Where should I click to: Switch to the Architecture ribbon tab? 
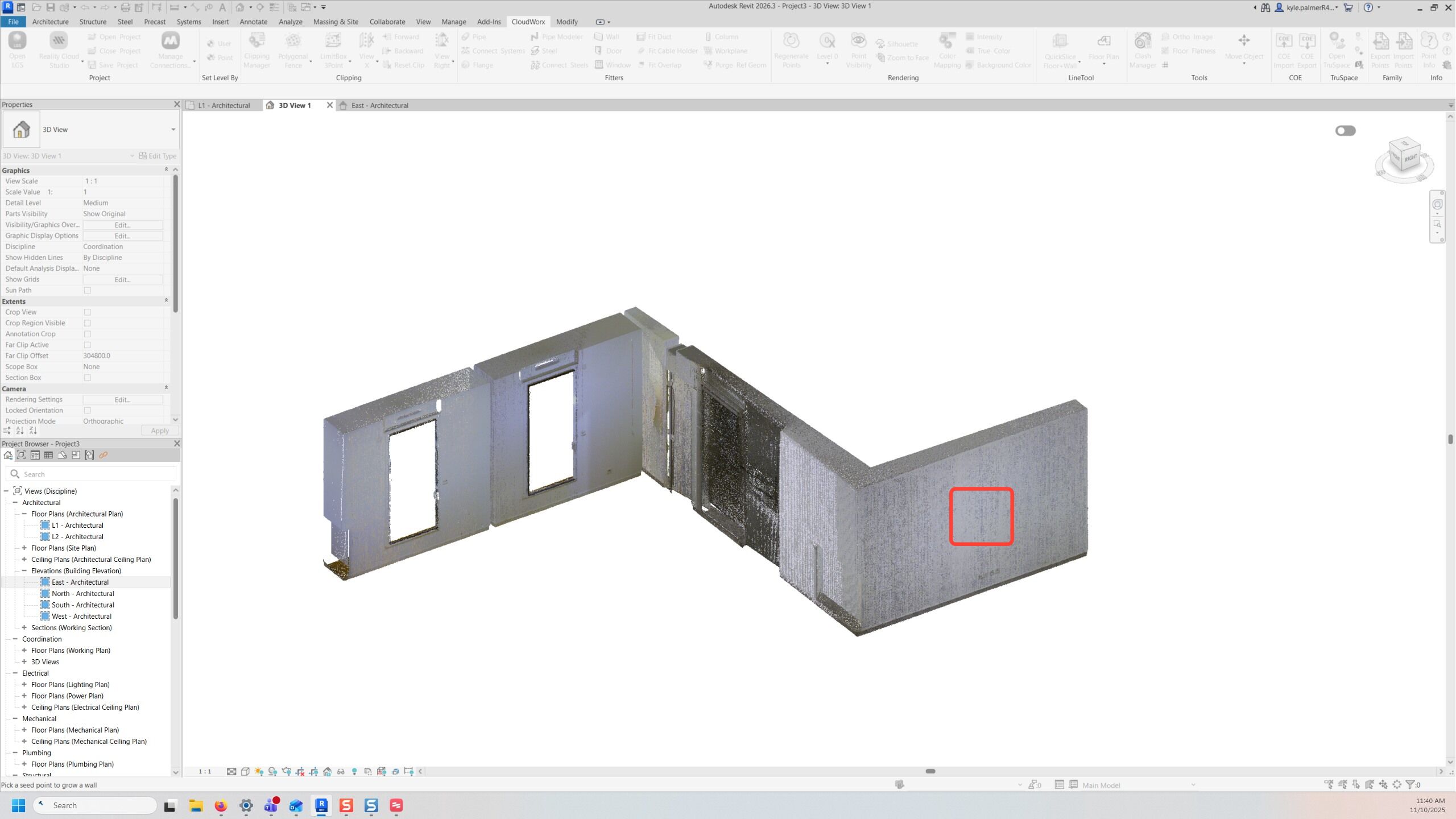click(x=50, y=22)
